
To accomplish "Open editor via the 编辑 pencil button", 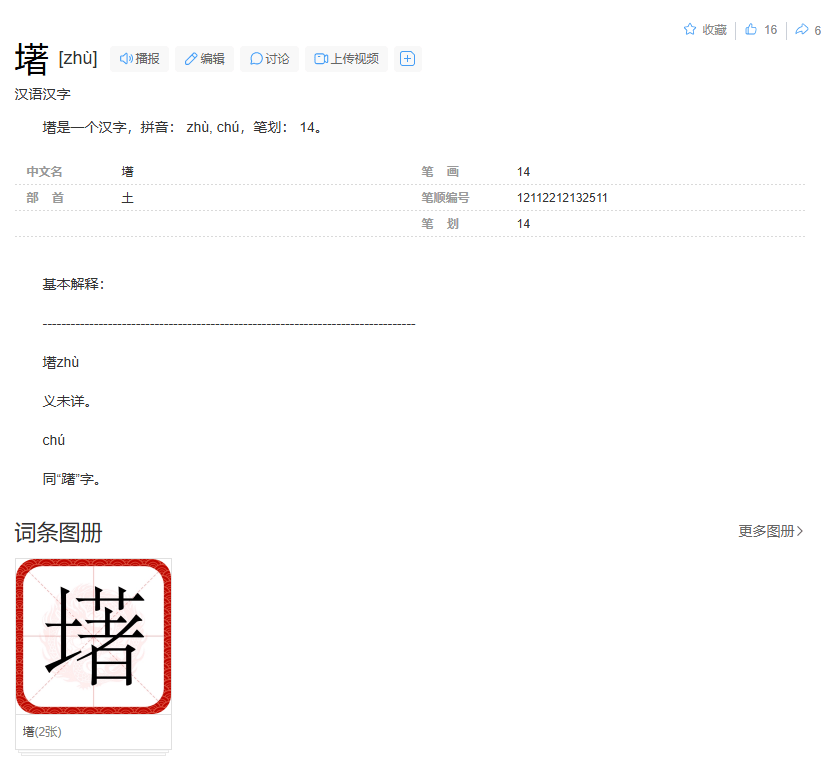I will pos(204,59).
